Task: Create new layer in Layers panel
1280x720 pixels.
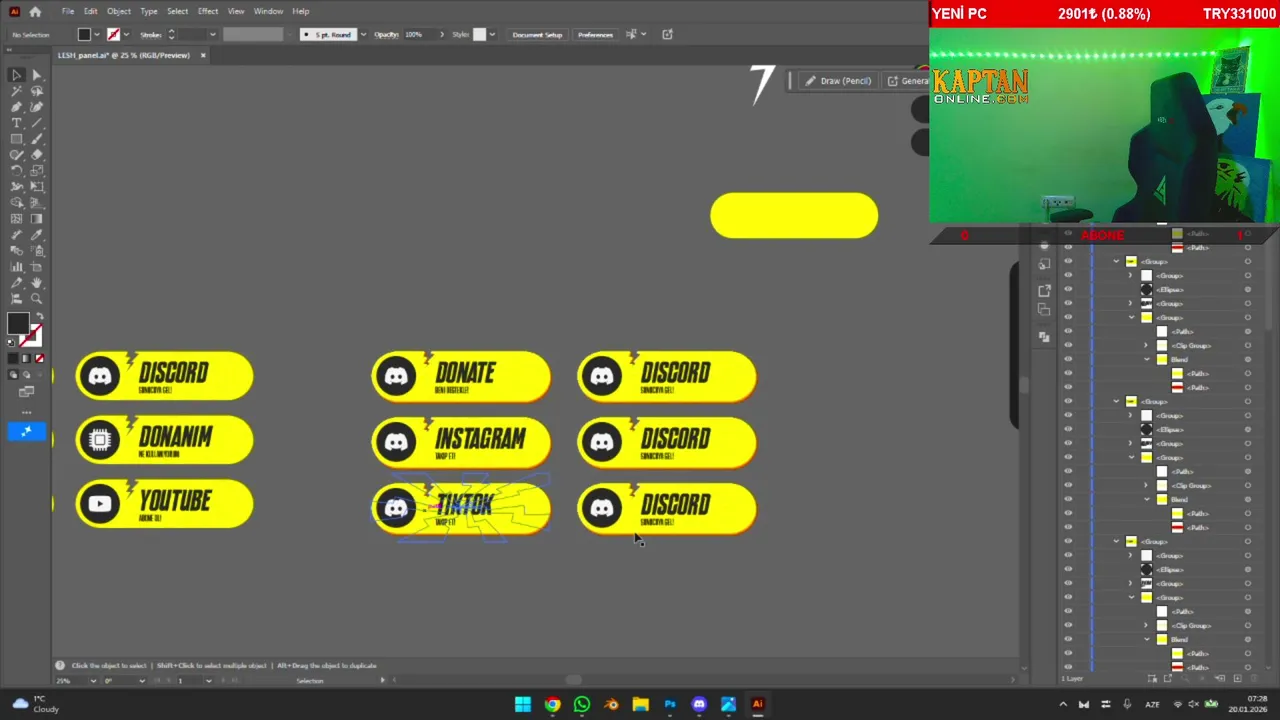Action: 1237,679
